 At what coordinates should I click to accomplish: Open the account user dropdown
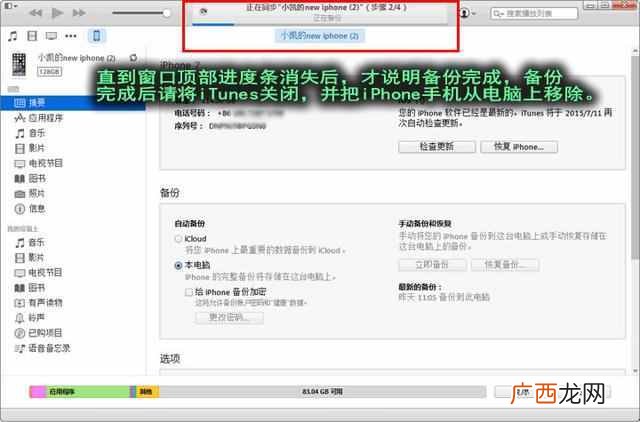coord(468,13)
